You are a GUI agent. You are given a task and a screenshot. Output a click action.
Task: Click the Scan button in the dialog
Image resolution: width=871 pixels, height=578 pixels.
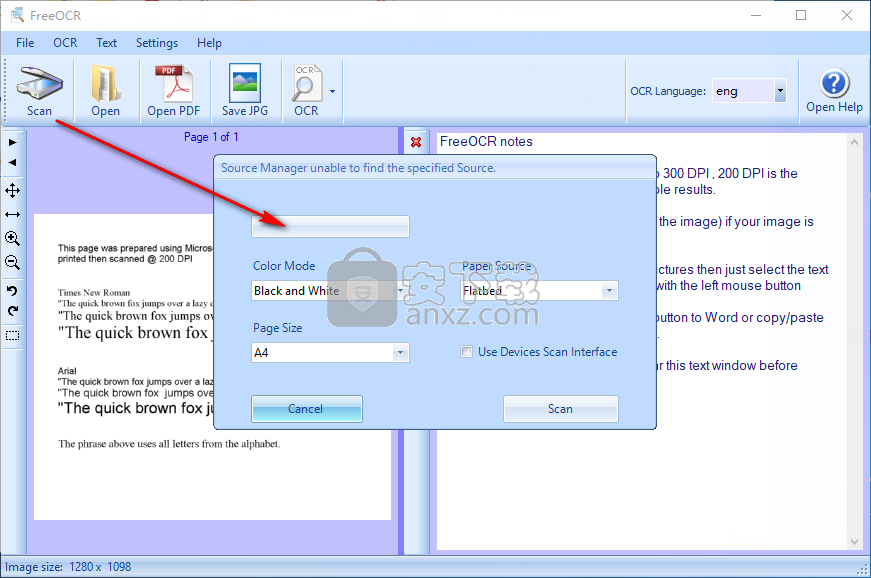pyautogui.click(x=560, y=409)
